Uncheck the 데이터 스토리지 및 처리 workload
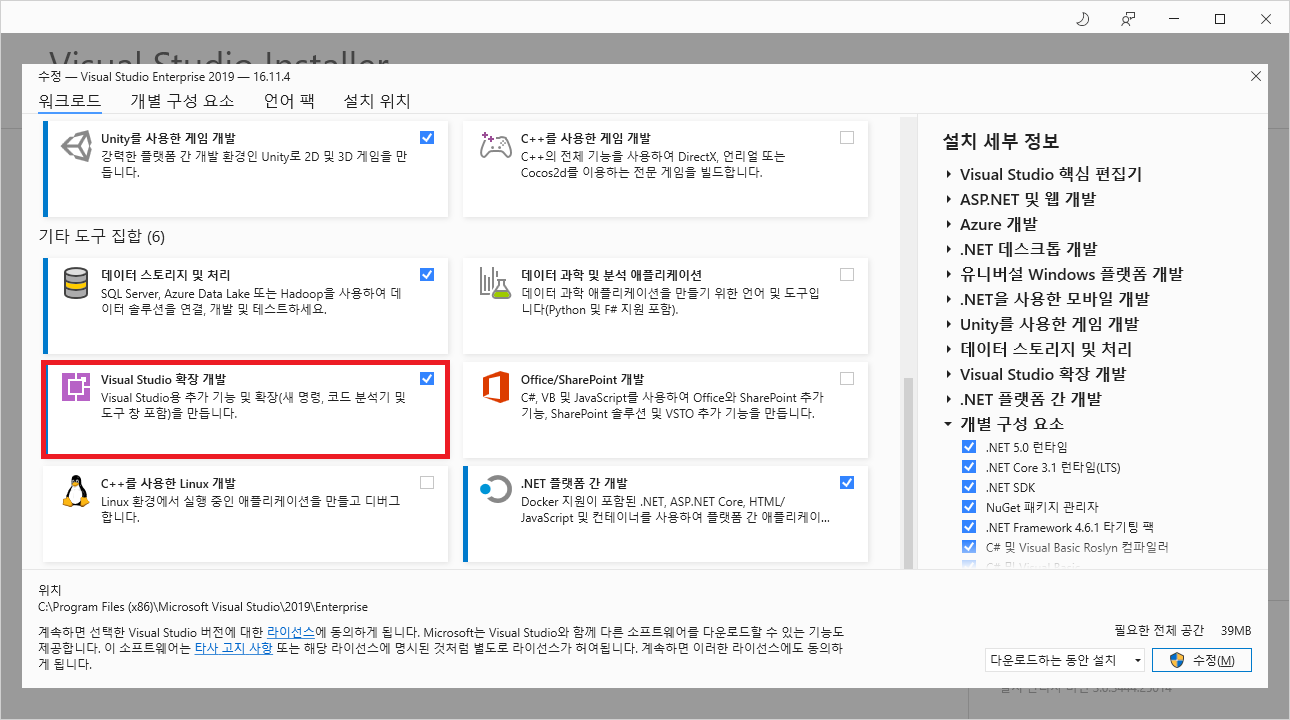 tap(427, 274)
